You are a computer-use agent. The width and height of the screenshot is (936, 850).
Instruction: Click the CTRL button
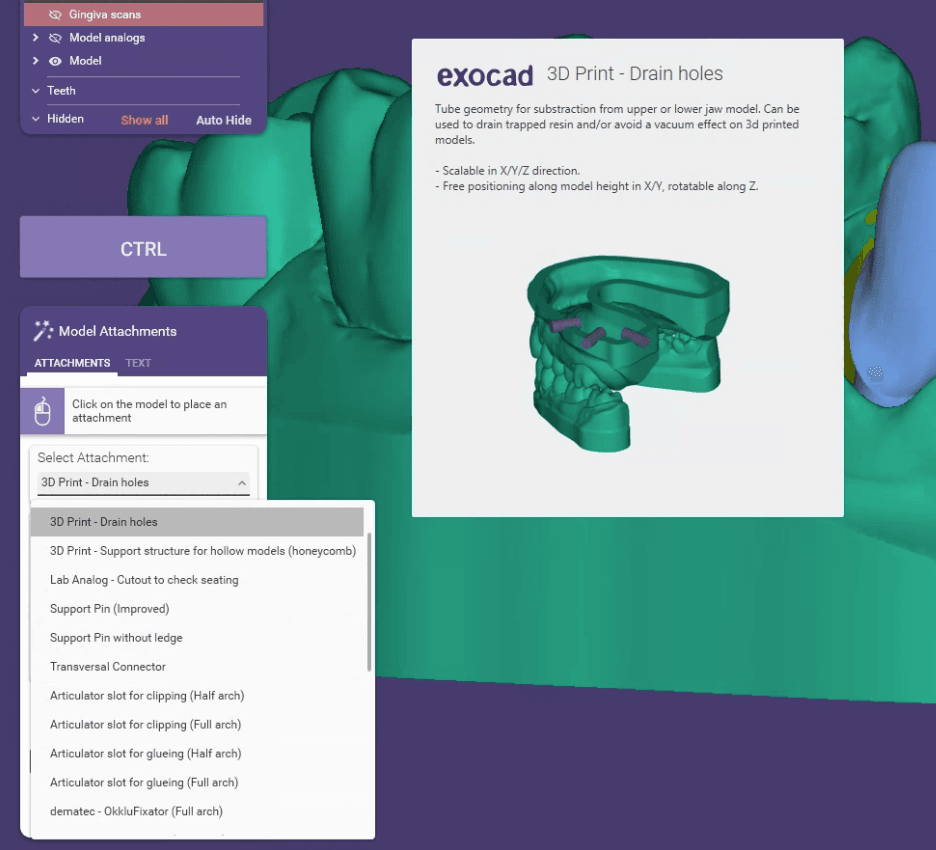click(x=143, y=248)
